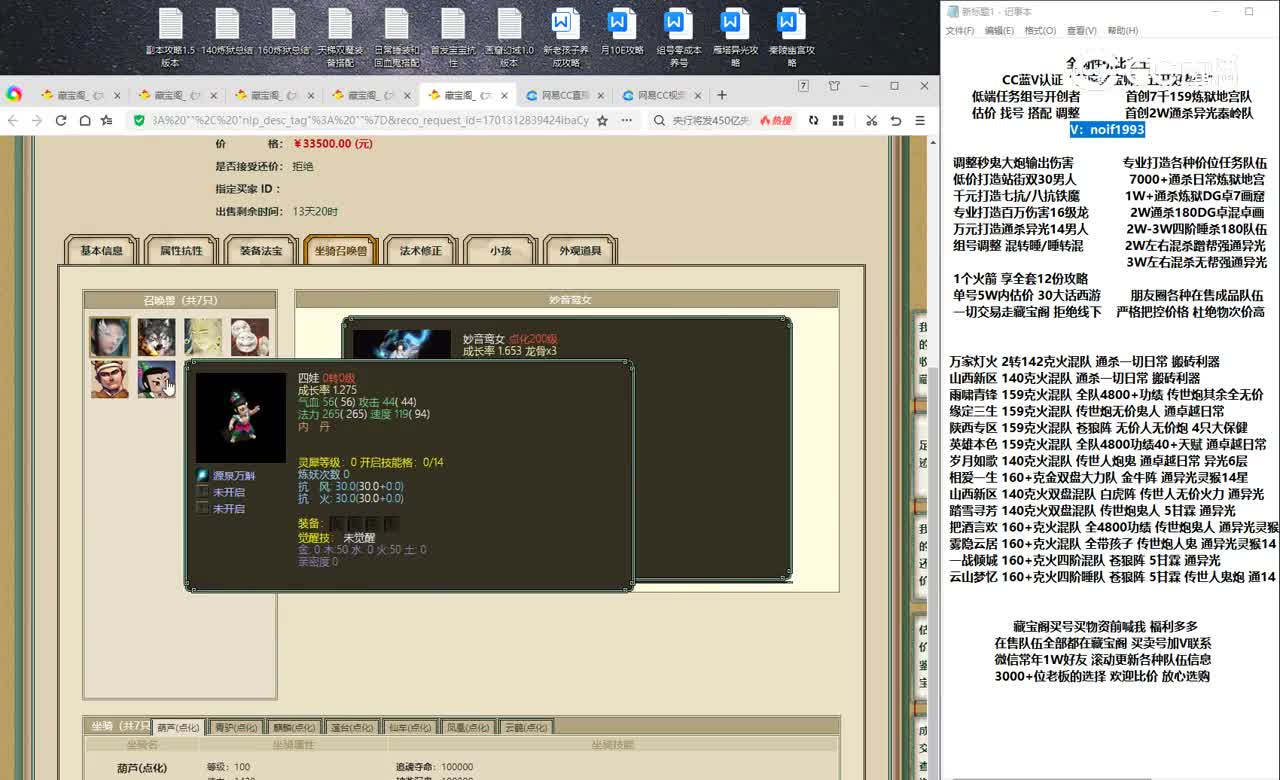Image resolution: width=1280 pixels, height=780 pixels.
Task: Open the 天梯双魔装备搭配 desktop file
Action: coord(340,38)
